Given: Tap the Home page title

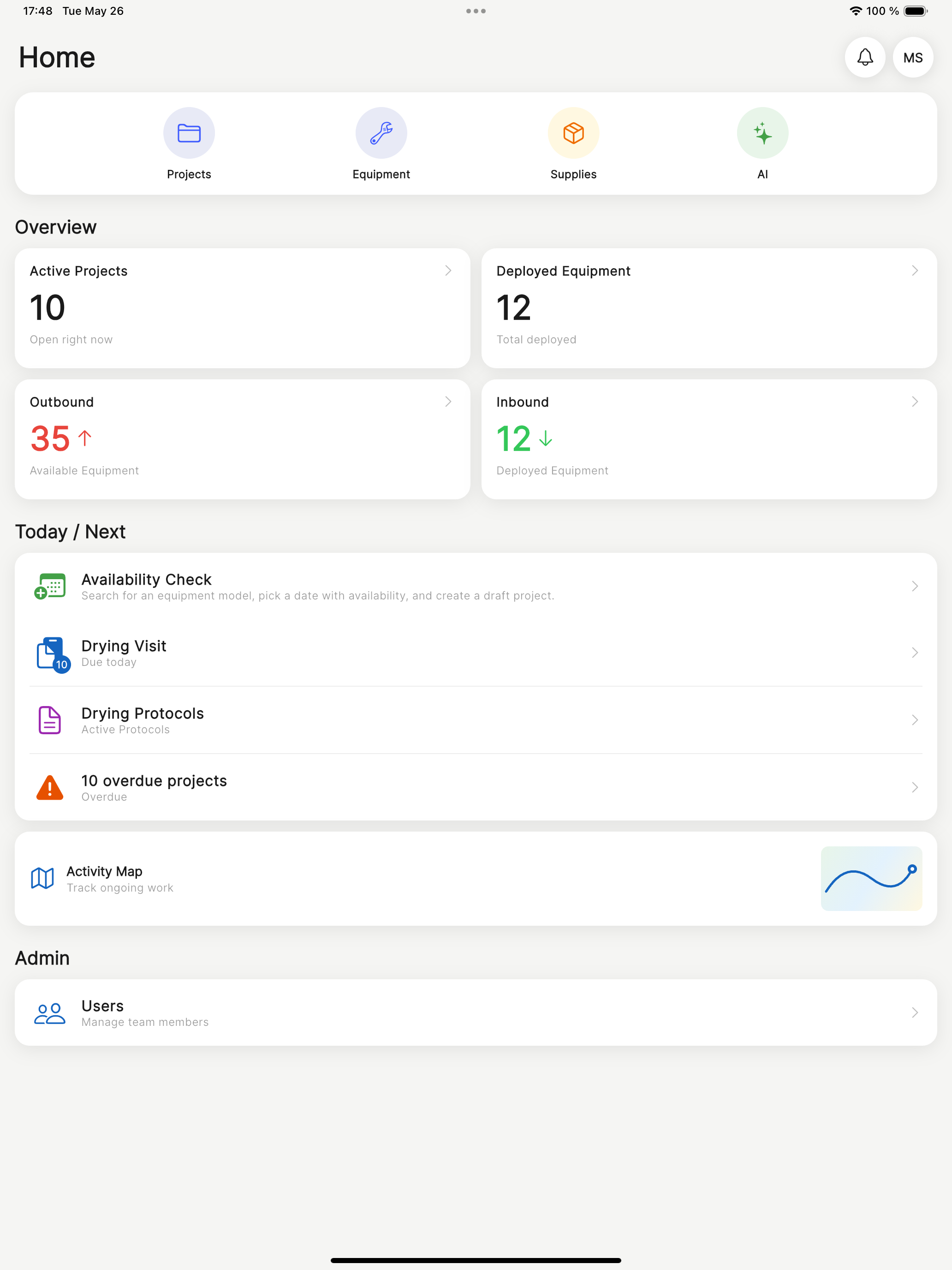Looking at the screenshot, I should [x=57, y=57].
